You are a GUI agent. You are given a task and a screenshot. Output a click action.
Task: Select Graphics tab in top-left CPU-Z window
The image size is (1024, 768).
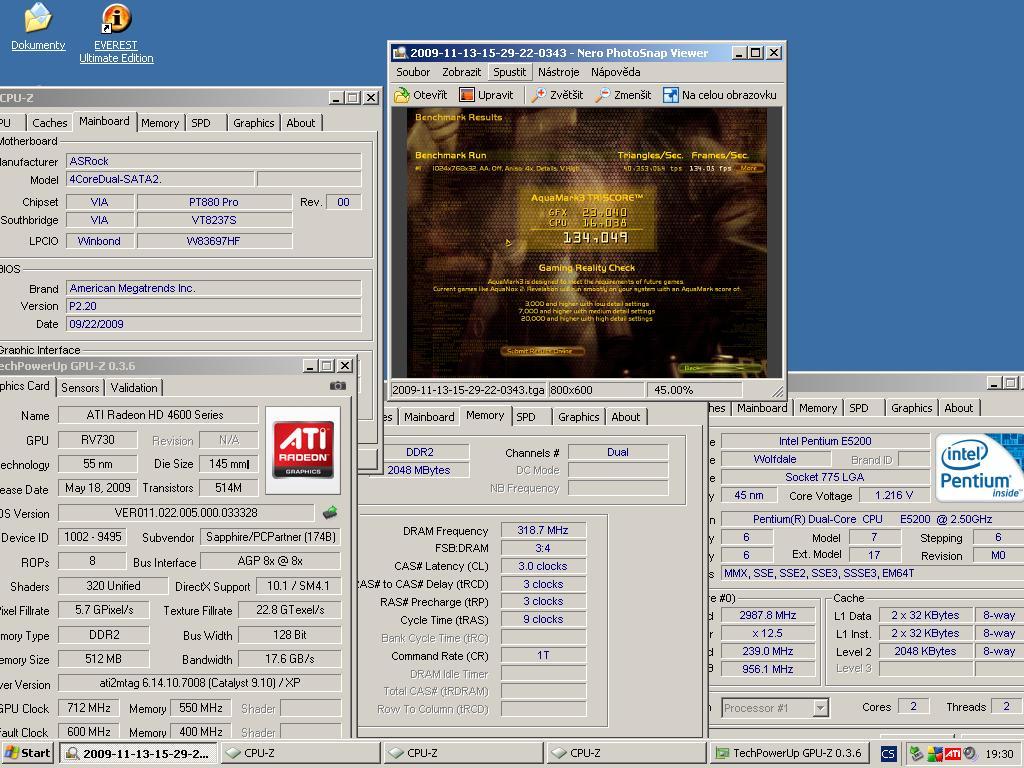pos(253,123)
